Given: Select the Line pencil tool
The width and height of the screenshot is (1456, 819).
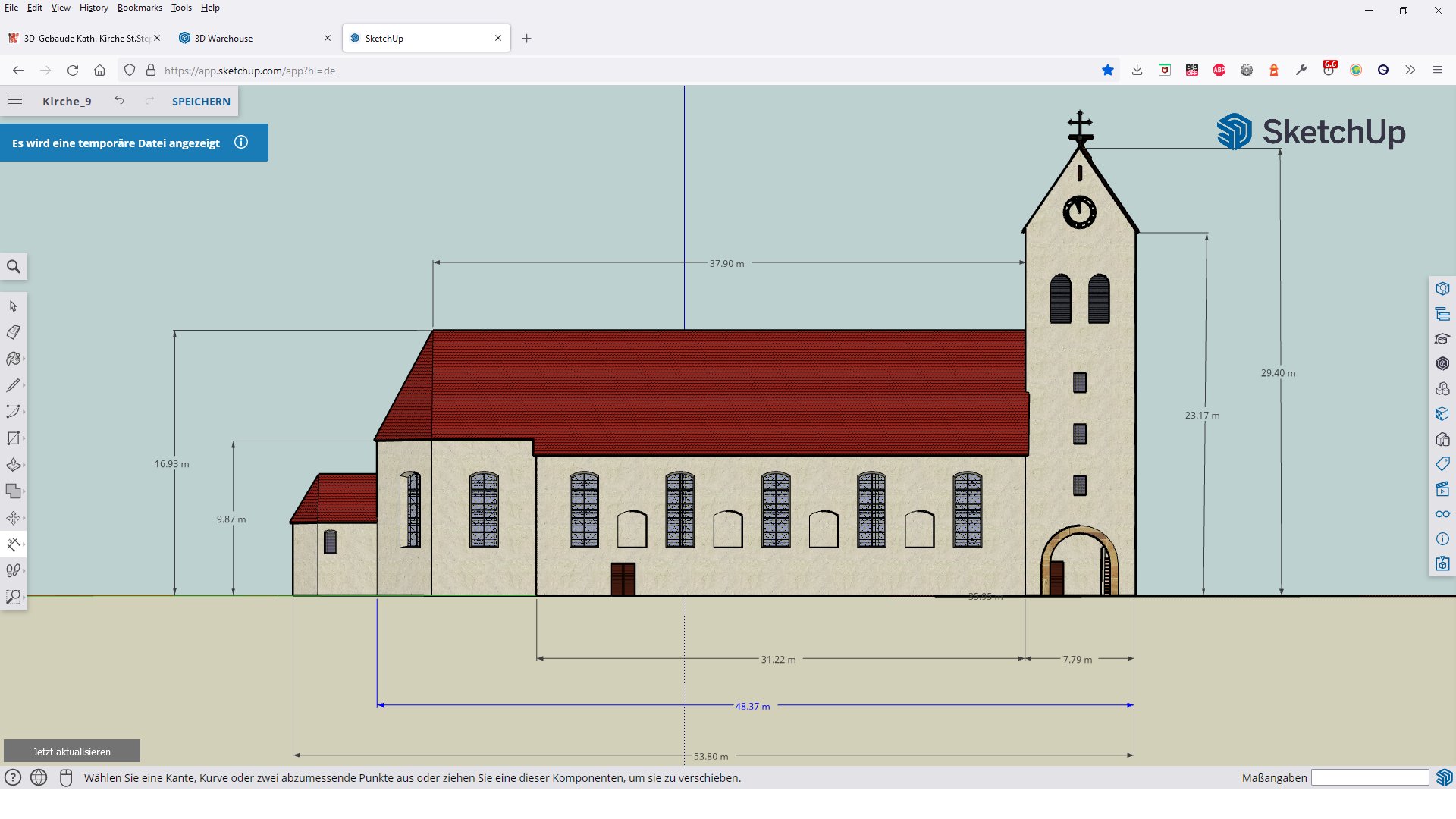Looking at the screenshot, I should pyautogui.click(x=13, y=385).
